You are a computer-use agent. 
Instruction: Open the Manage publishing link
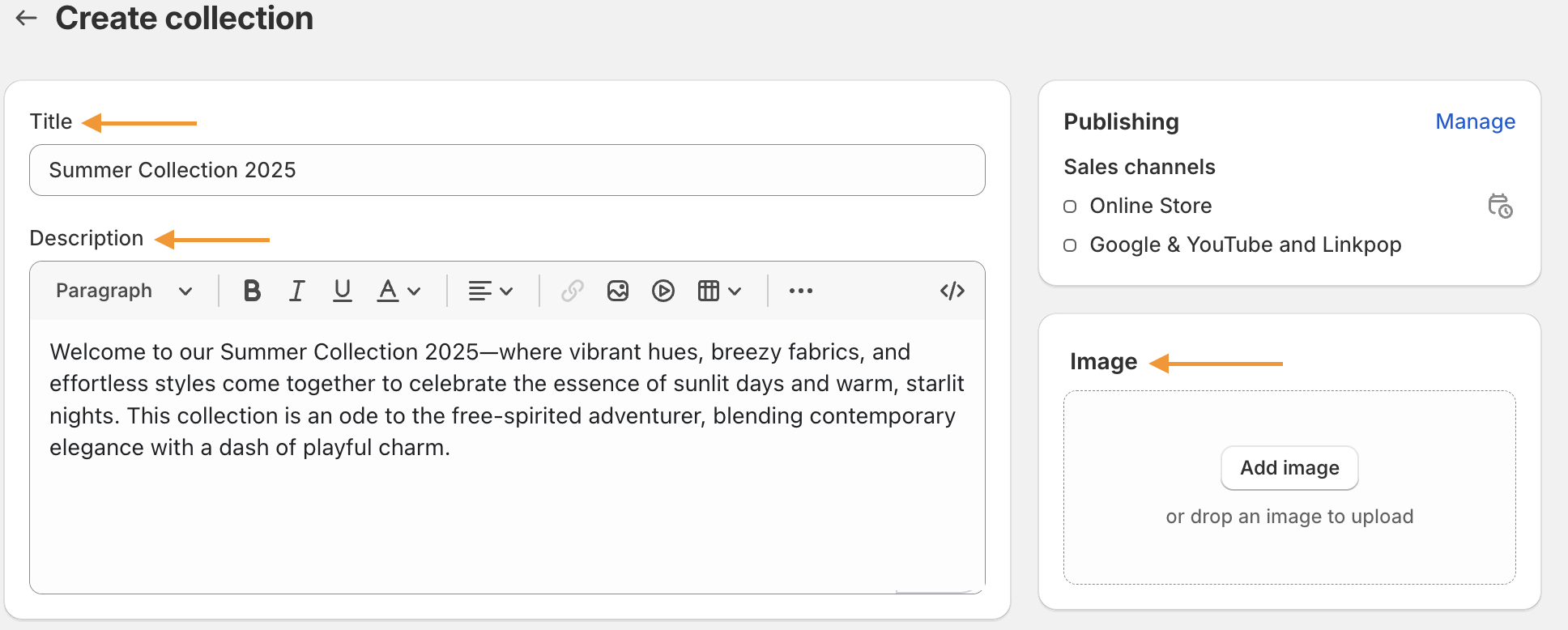click(1475, 121)
